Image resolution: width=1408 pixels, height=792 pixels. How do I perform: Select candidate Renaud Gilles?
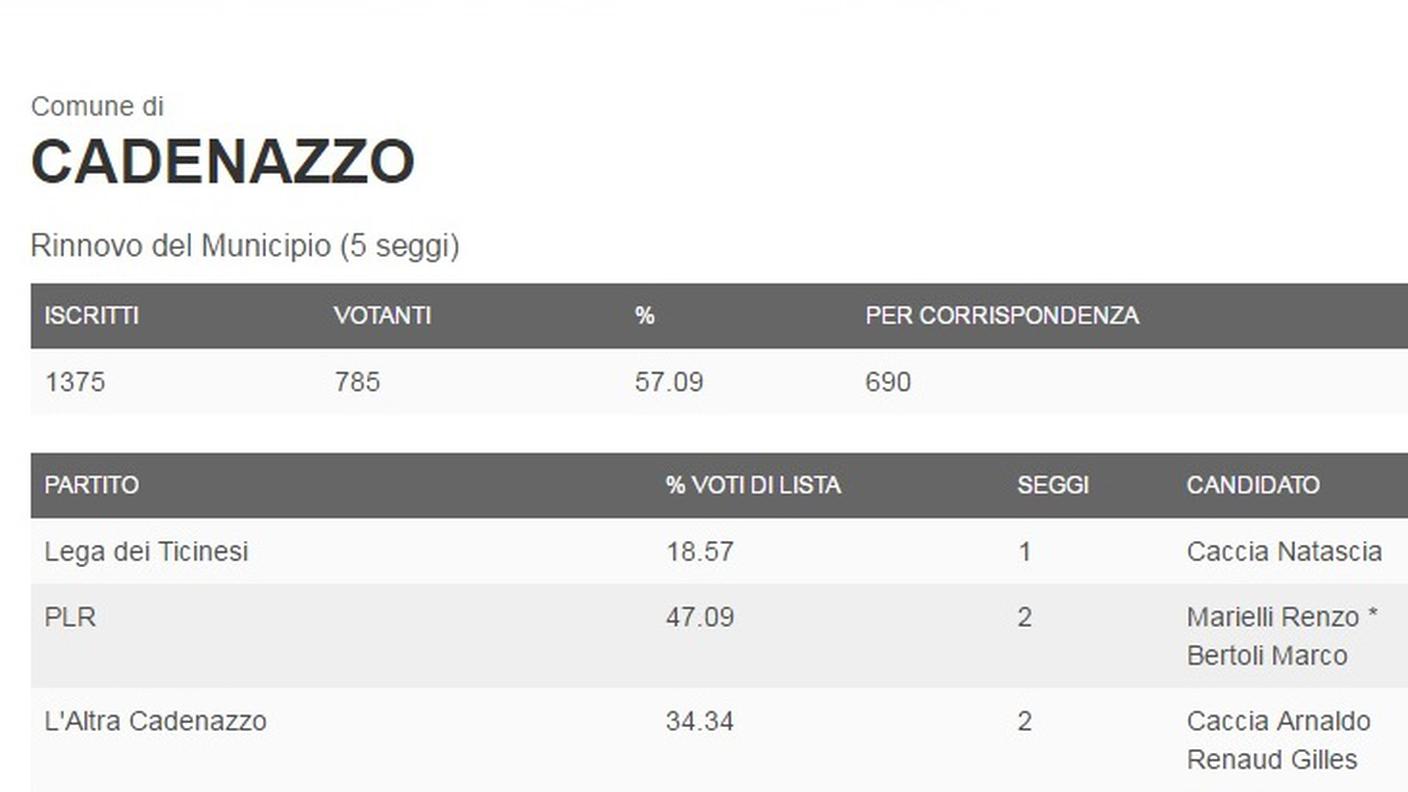pyautogui.click(x=1272, y=759)
